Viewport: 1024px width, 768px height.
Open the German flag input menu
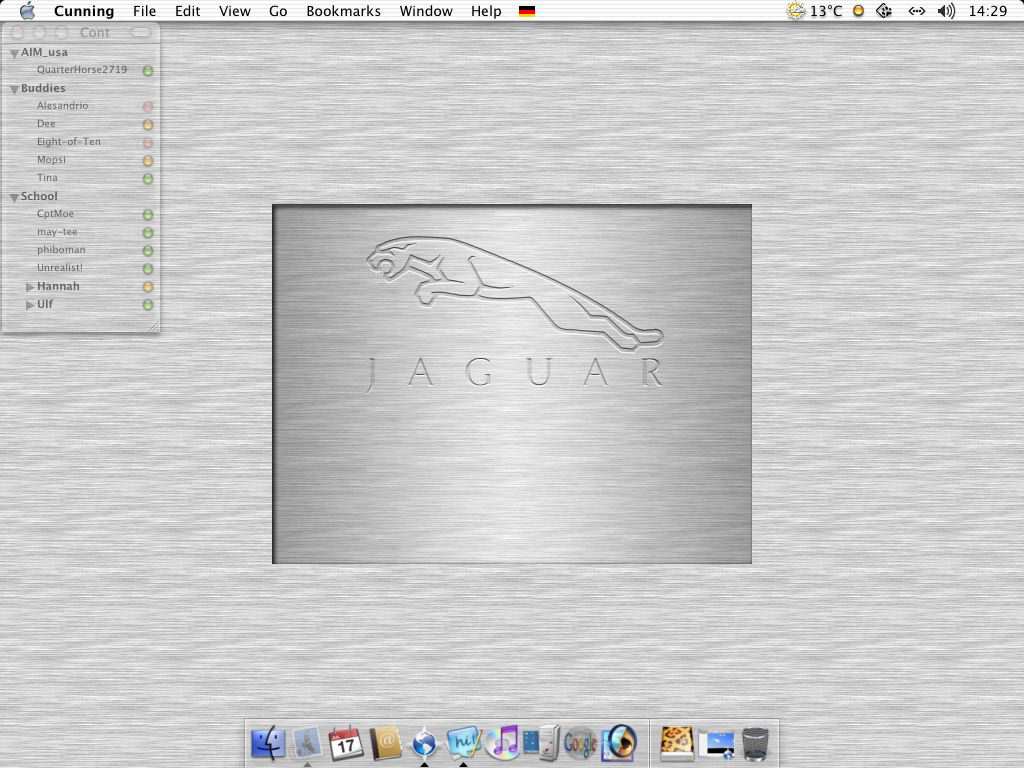527,11
